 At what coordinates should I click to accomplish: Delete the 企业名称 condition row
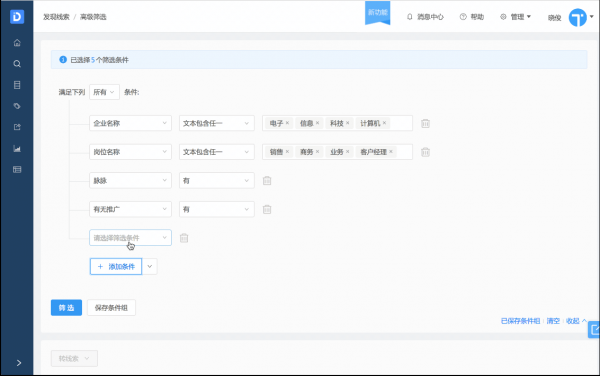[x=426, y=123]
